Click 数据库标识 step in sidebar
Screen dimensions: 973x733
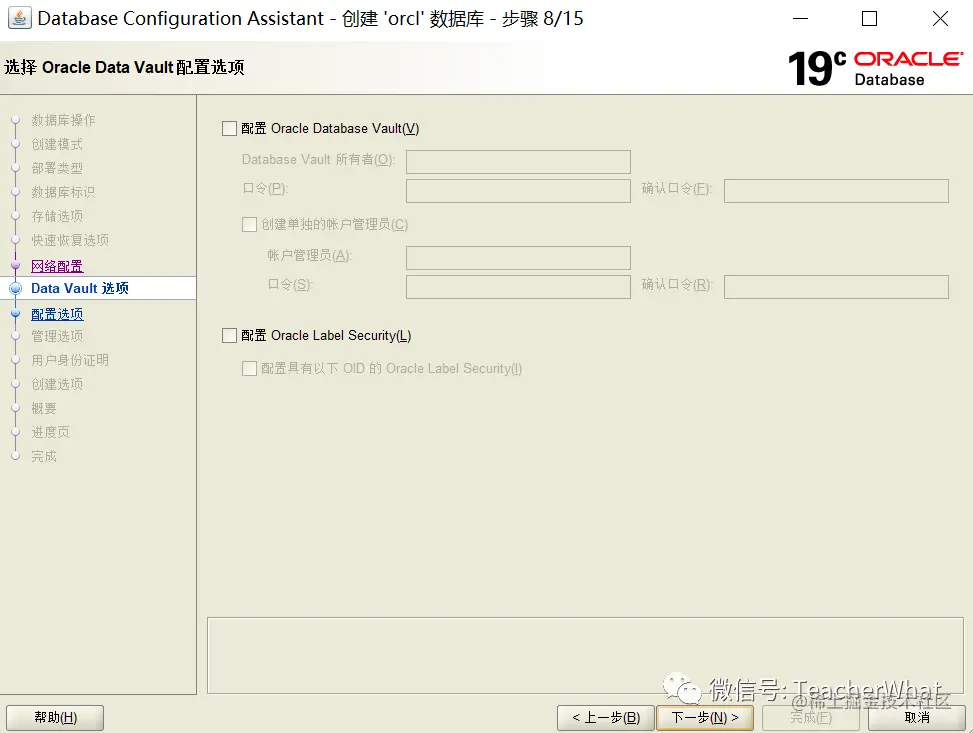point(63,192)
